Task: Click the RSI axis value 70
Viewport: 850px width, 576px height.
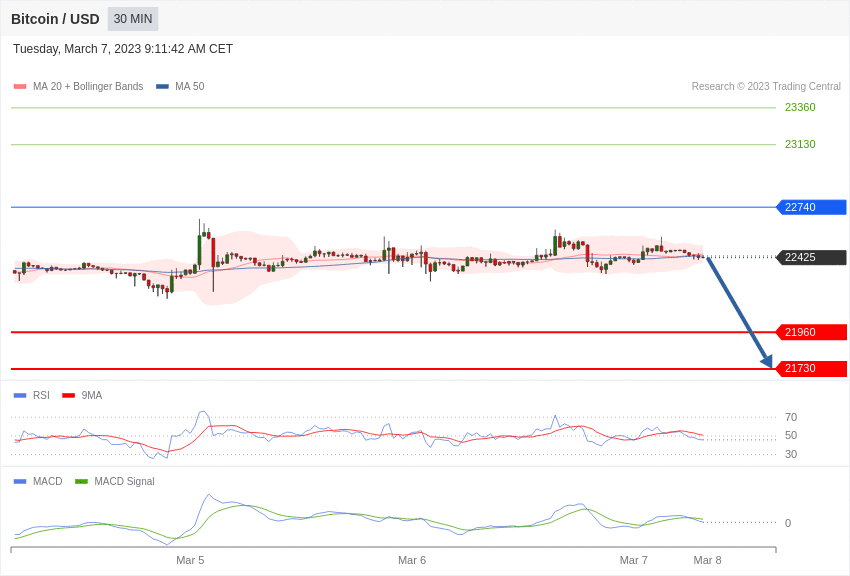Action: coord(791,417)
